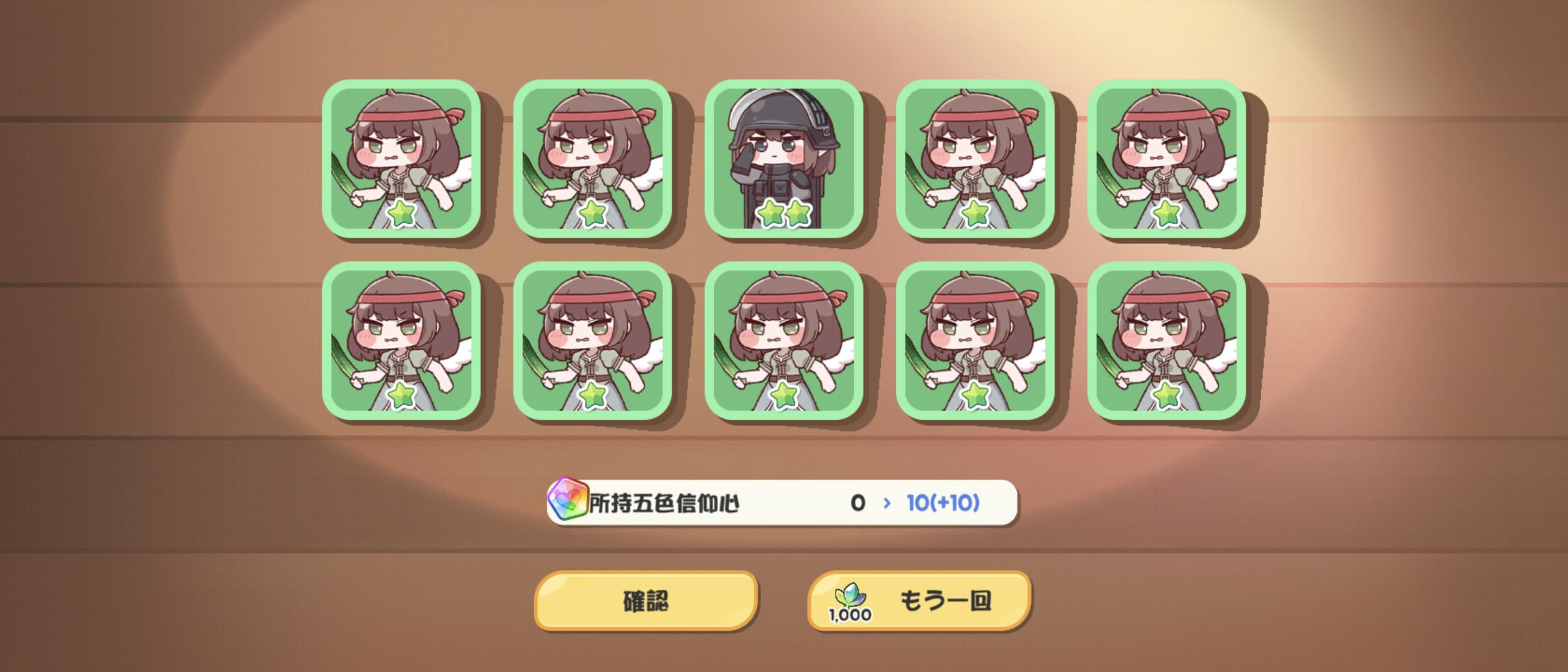Choose fourth card in bottom row

tap(975, 340)
